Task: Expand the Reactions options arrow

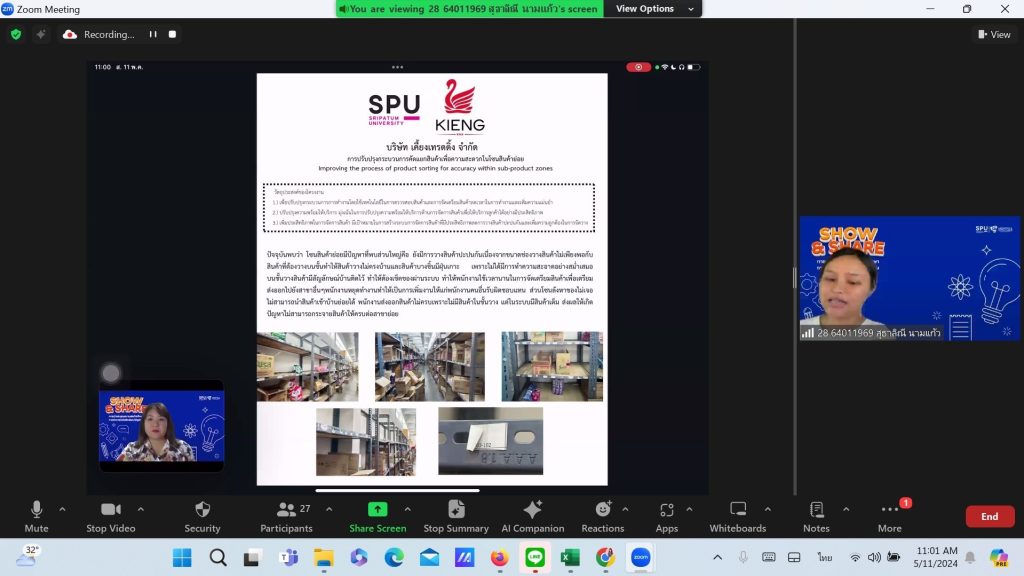Action: [625, 509]
